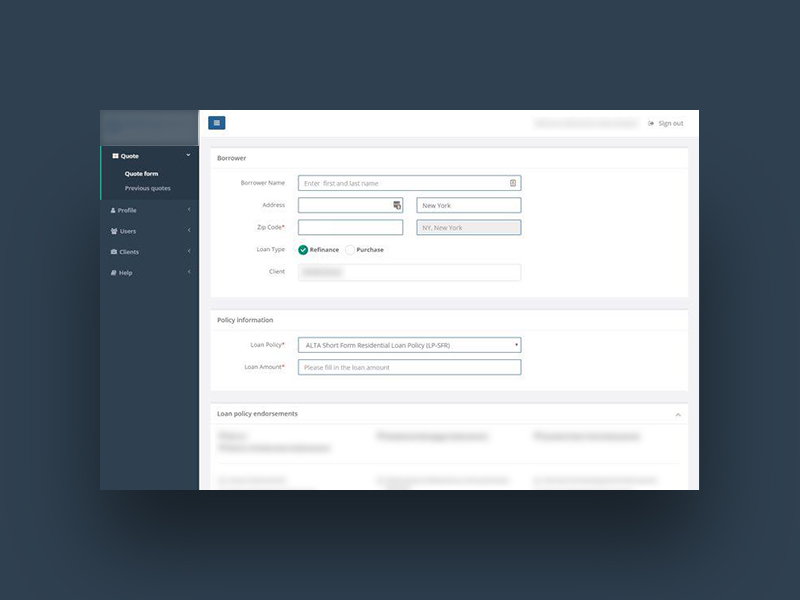Open the Loan Policy dropdown
800x600 pixels.
point(409,345)
